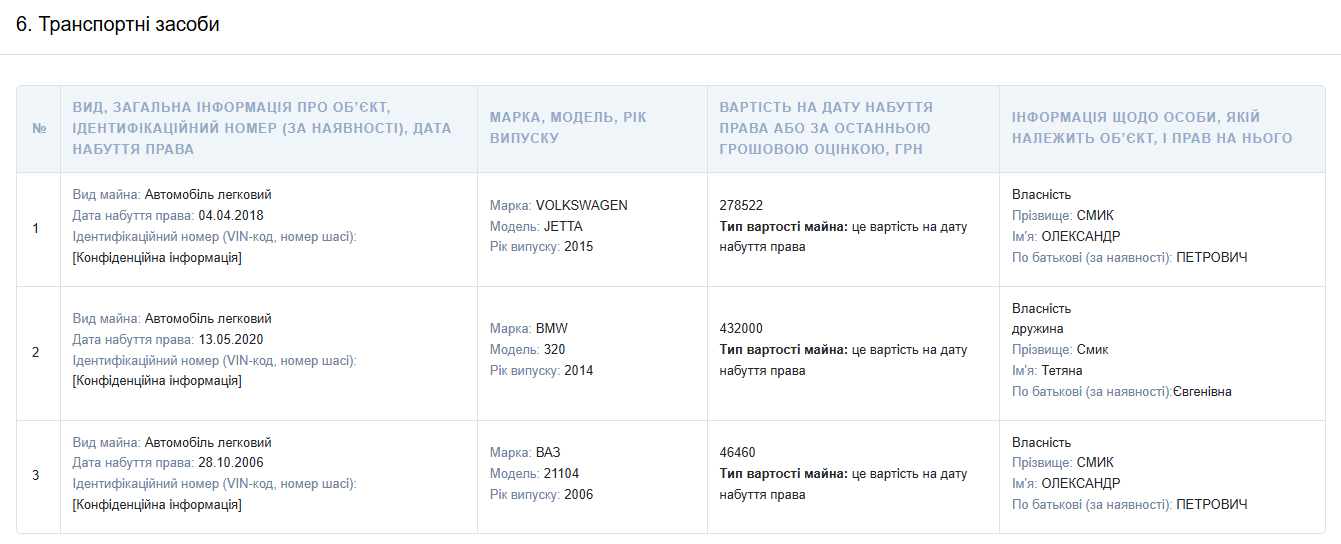Click the value 46460 in row three
This screenshot has width=1341, height=544.
tap(737, 452)
